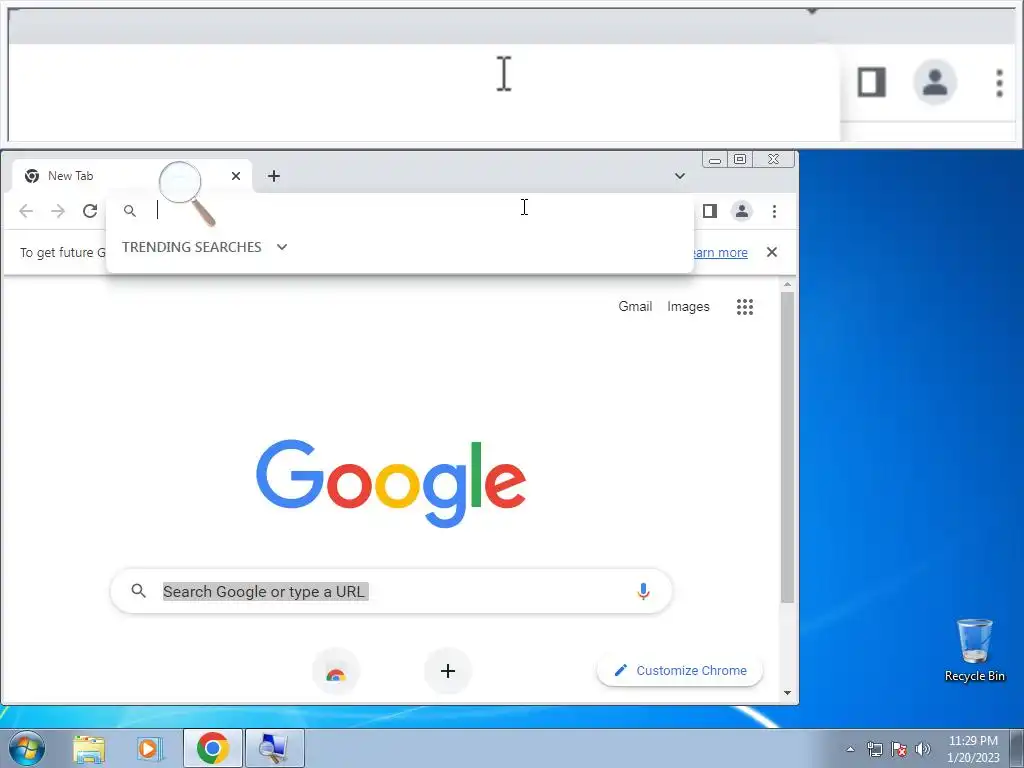Close the New Tab tab
This screenshot has height=768, width=1024.
point(236,176)
